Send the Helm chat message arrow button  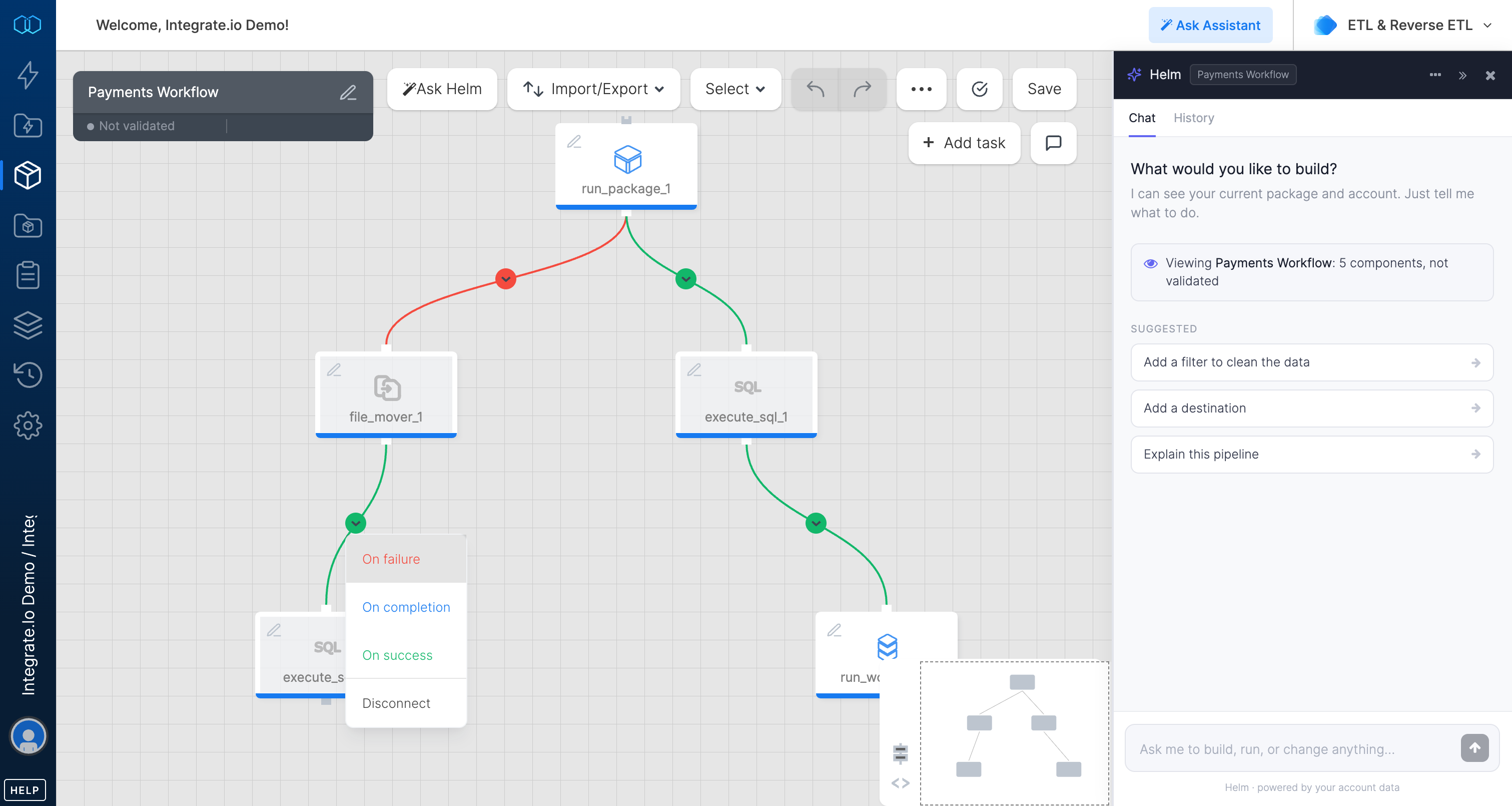[1475, 748]
